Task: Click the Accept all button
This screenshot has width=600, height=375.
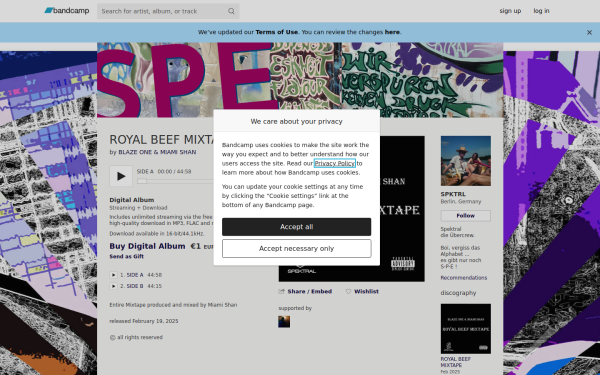Action: click(x=296, y=227)
